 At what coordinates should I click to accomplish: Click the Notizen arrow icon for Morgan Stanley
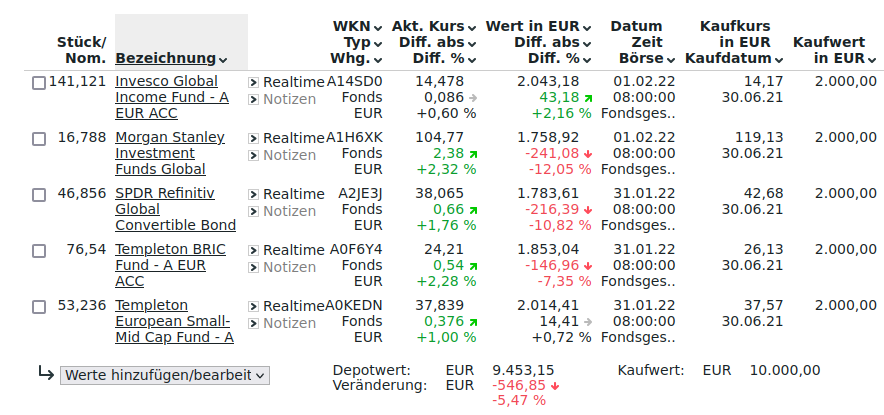254,155
